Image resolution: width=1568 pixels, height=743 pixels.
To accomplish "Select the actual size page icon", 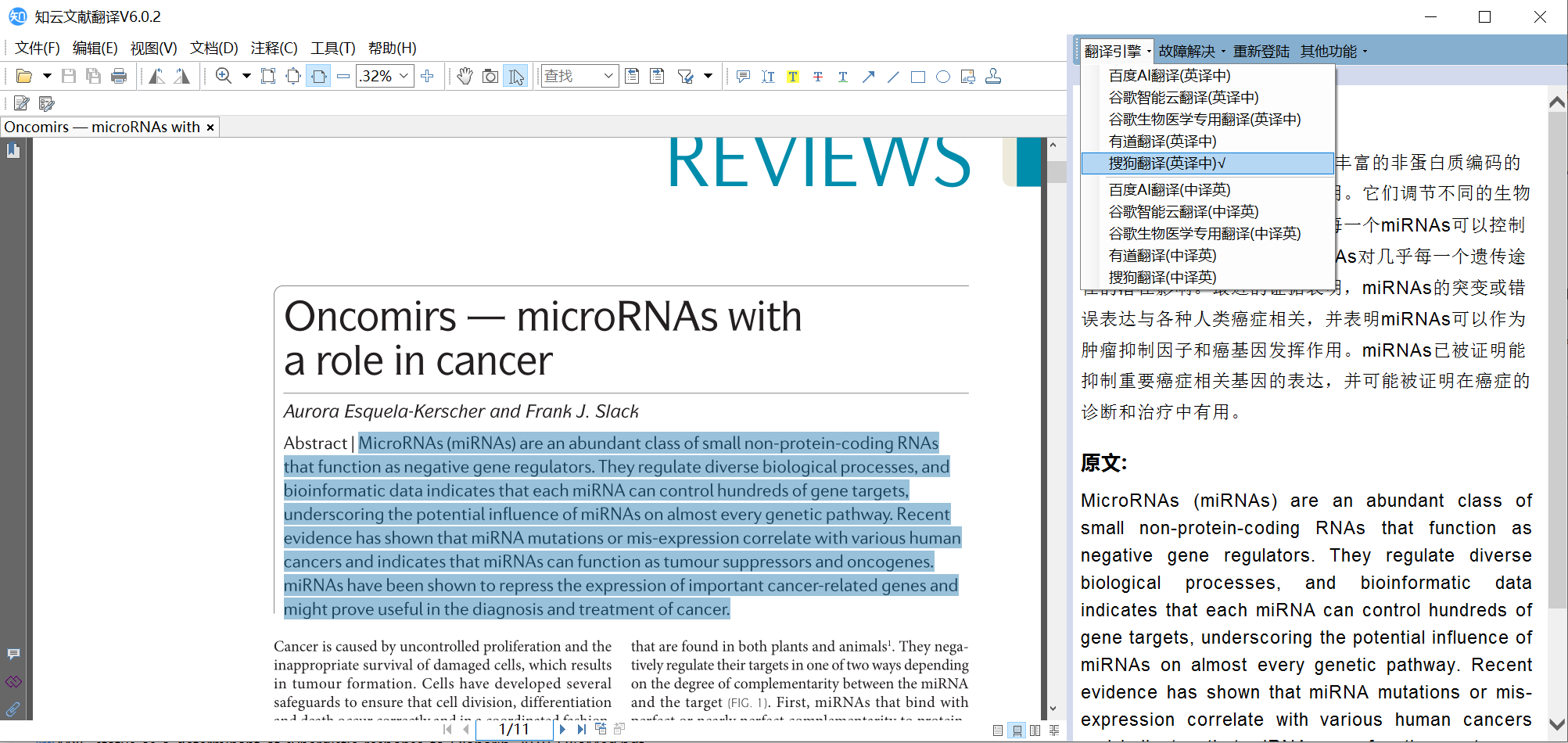I will (268, 76).
